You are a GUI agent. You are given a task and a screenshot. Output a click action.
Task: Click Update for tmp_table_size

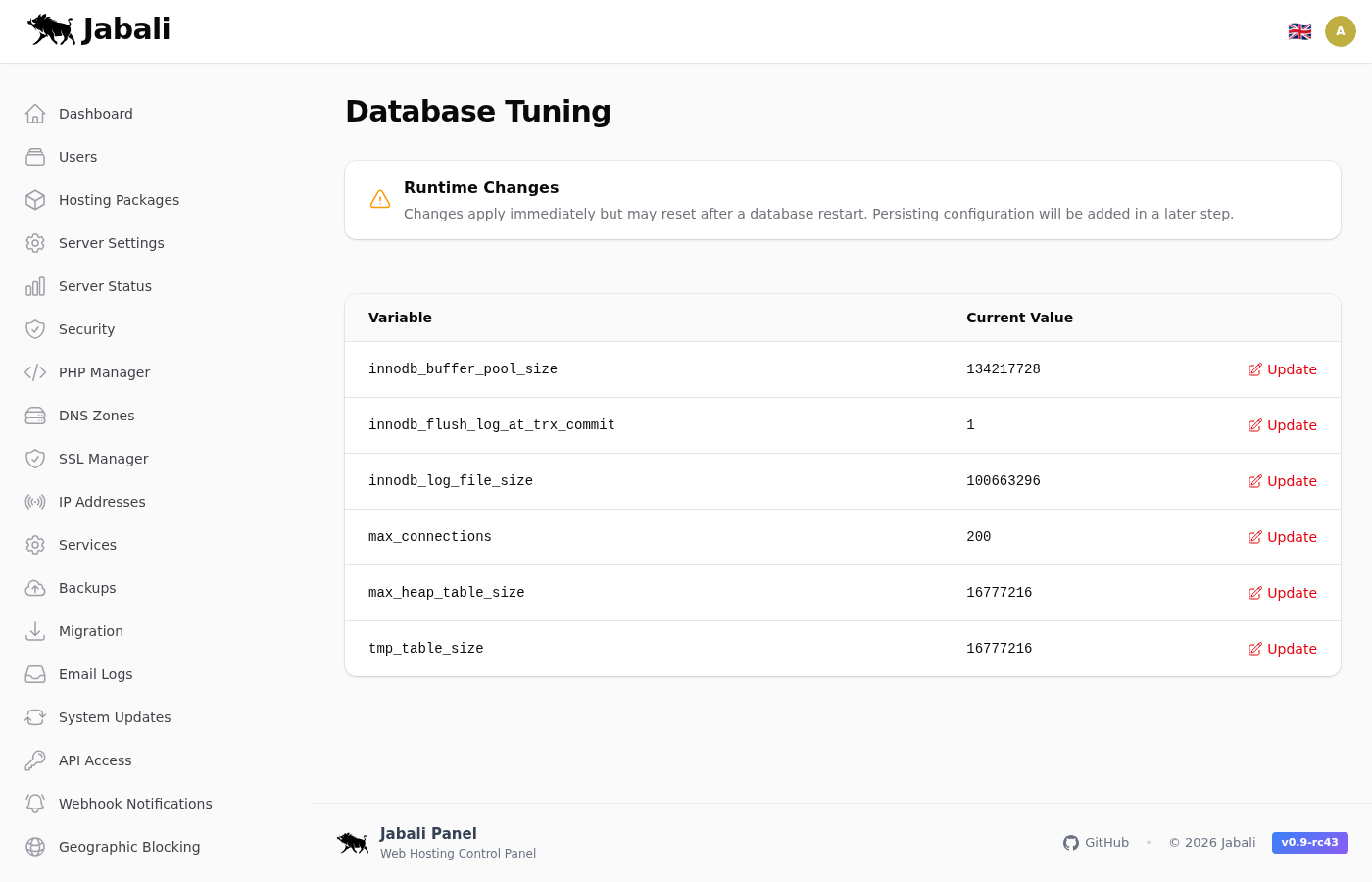click(x=1282, y=649)
